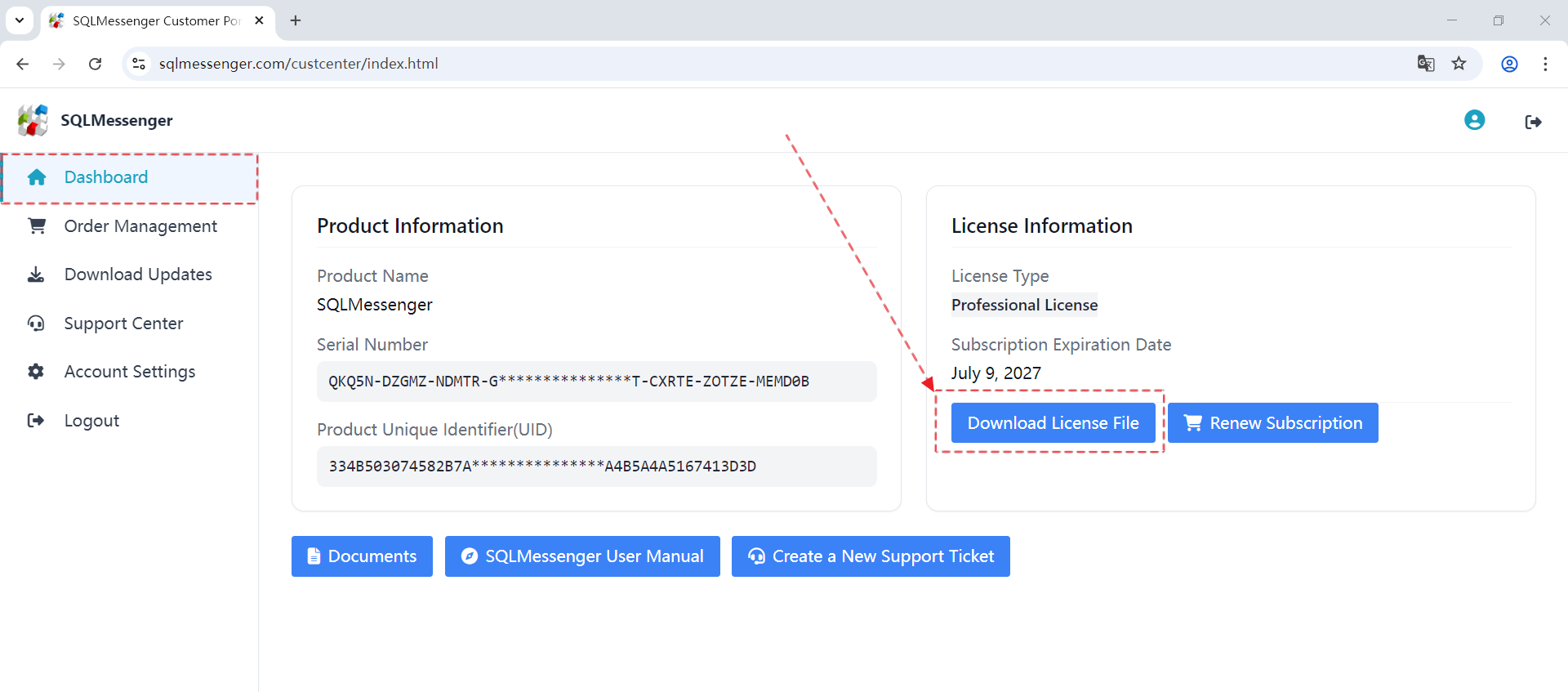Click the translate page icon in address bar
Screen dimensions: 1568x692
tap(1426, 64)
